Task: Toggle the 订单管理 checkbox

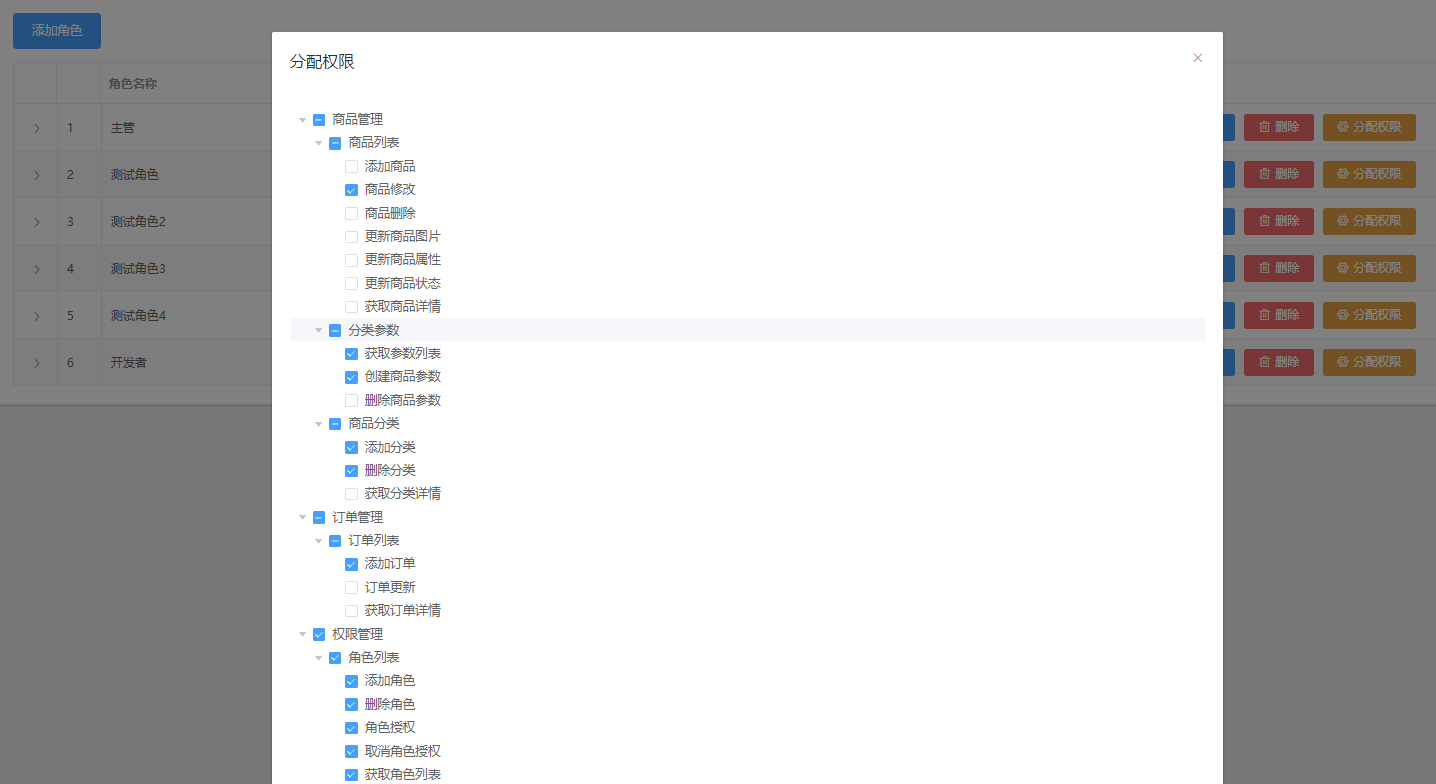Action: (x=319, y=517)
